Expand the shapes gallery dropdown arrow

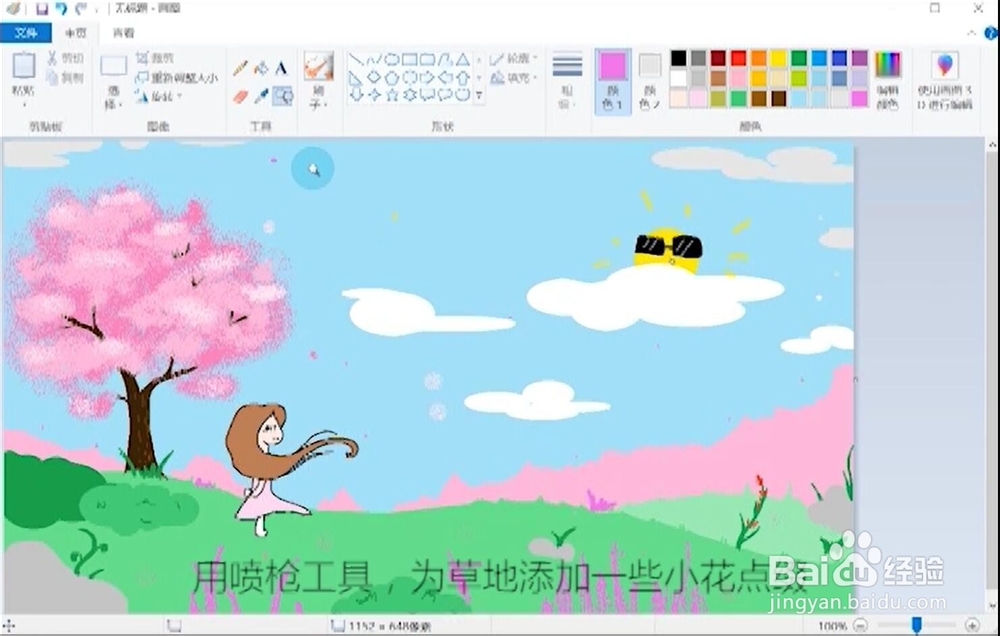click(x=479, y=93)
